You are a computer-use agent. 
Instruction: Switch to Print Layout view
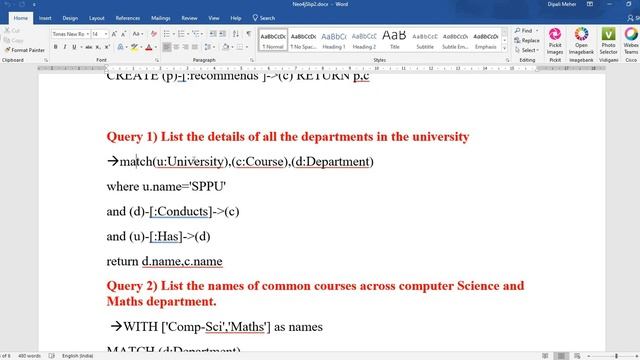pos(561,356)
